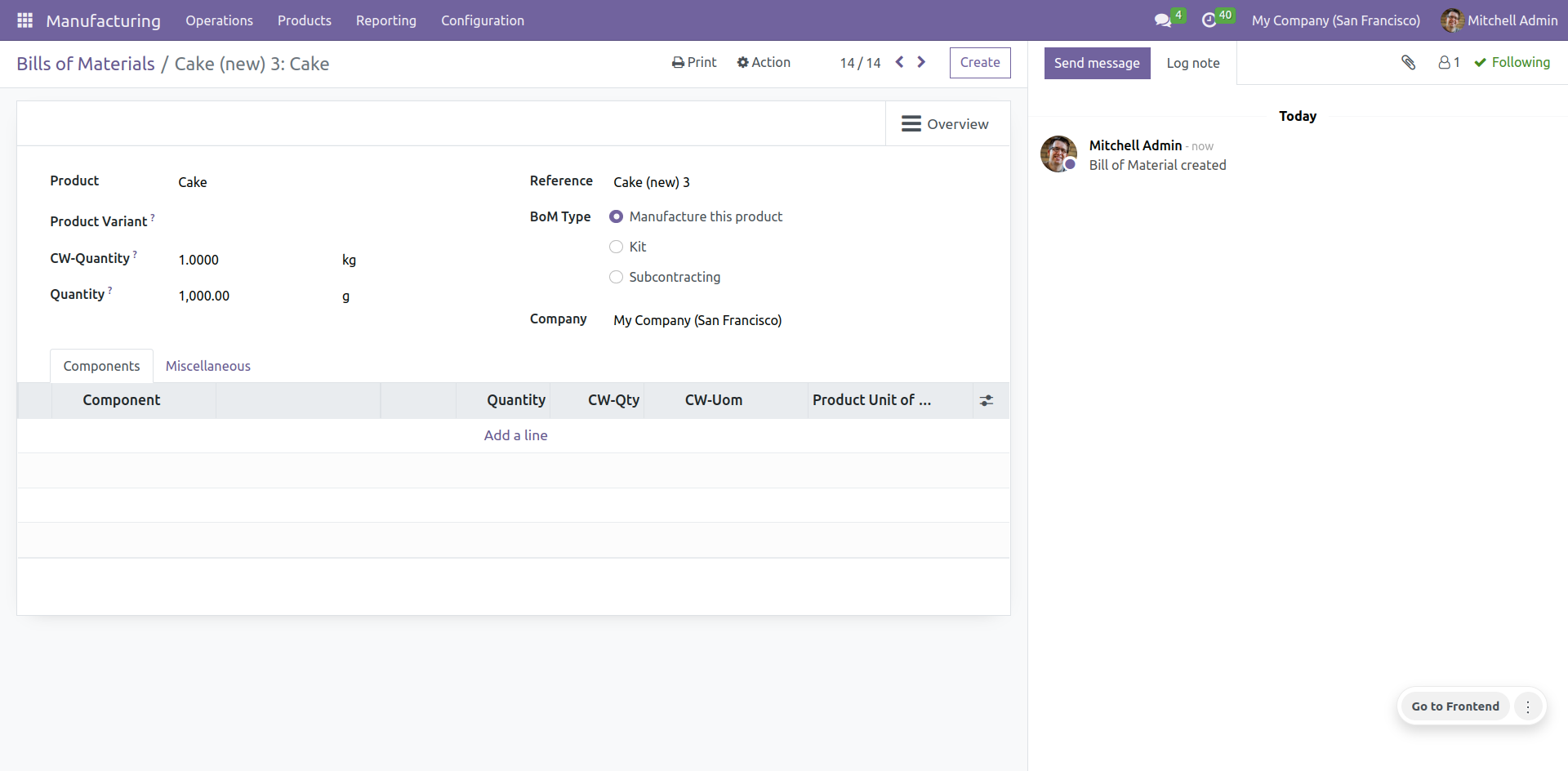Select Subcontracting BoM type

(616, 277)
